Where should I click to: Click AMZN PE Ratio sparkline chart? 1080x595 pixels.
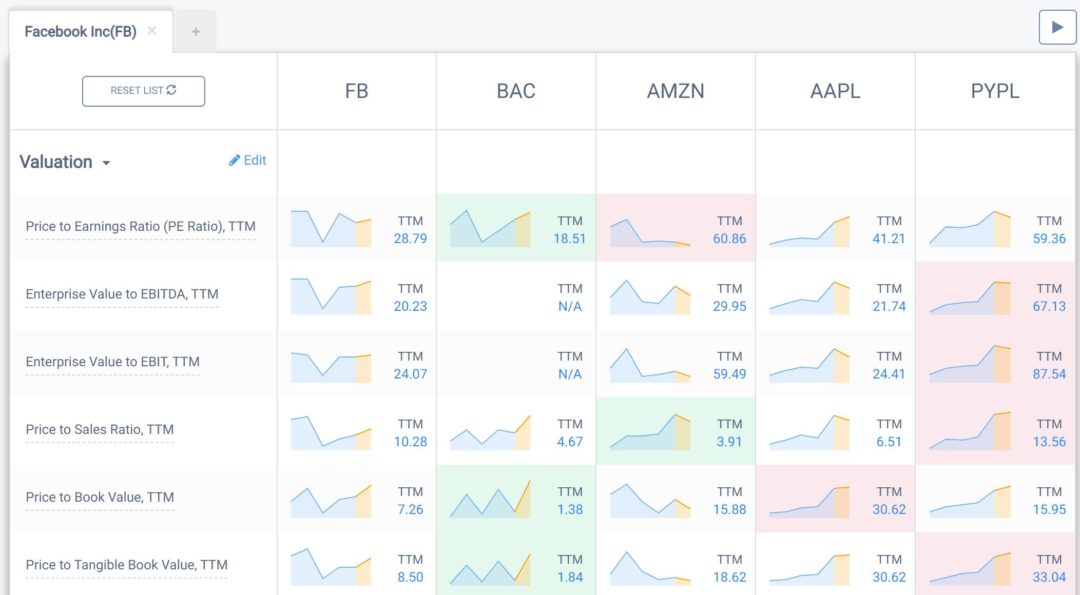point(650,232)
